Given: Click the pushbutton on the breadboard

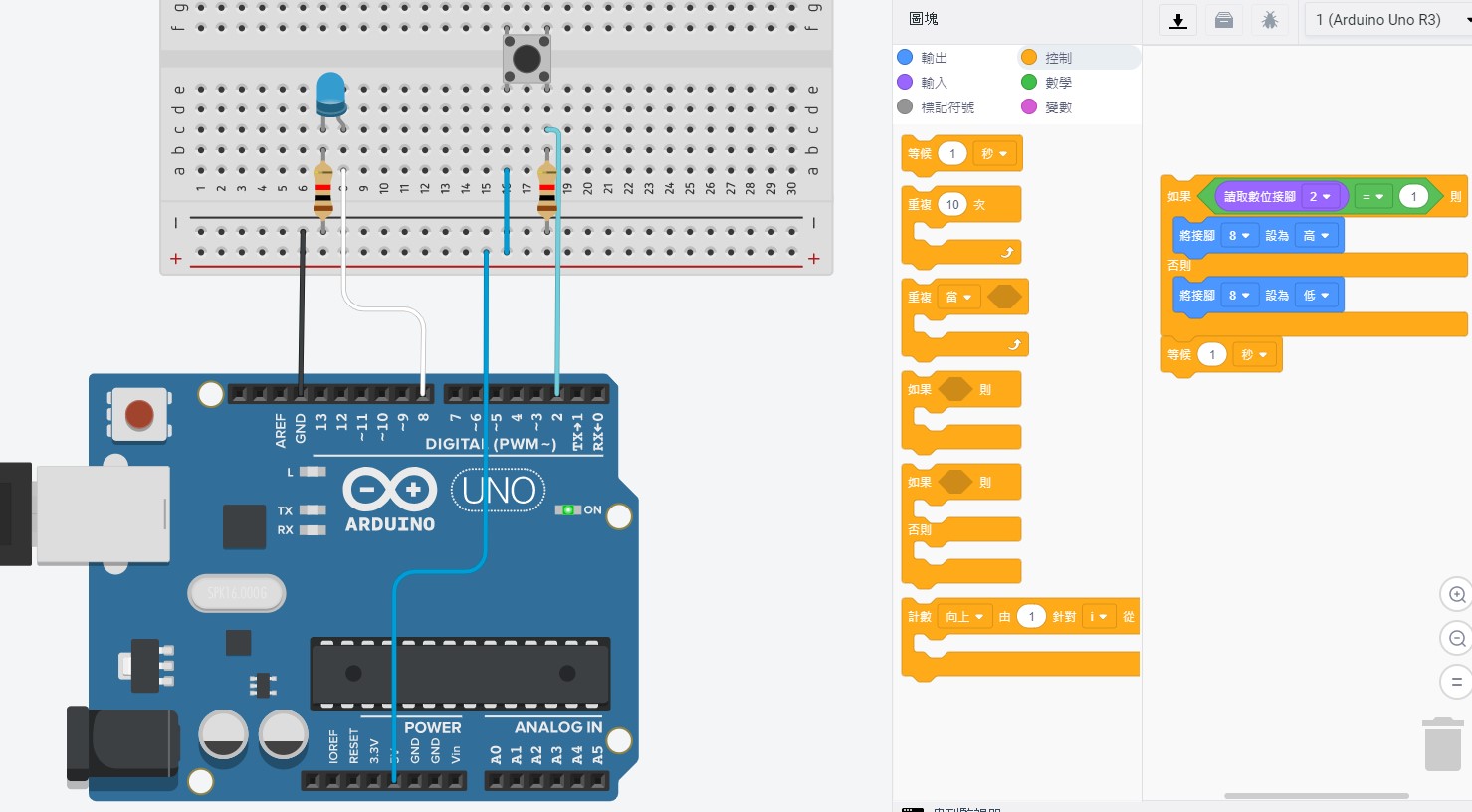Looking at the screenshot, I should point(526,59).
